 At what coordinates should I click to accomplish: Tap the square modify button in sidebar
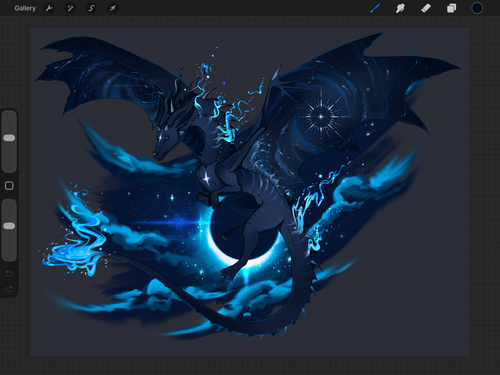tap(9, 186)
